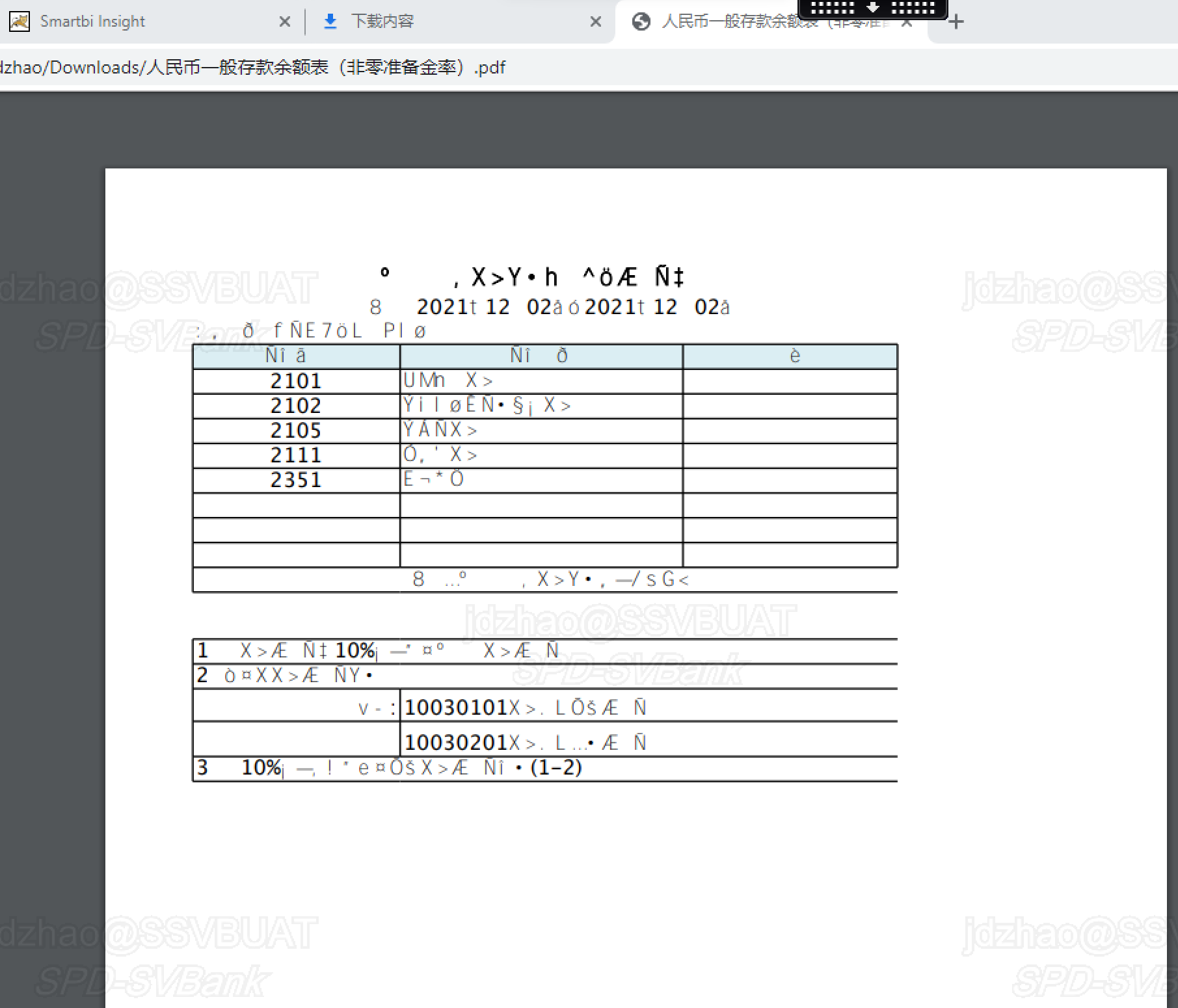Click the table cell 2111

click(296, 455)
